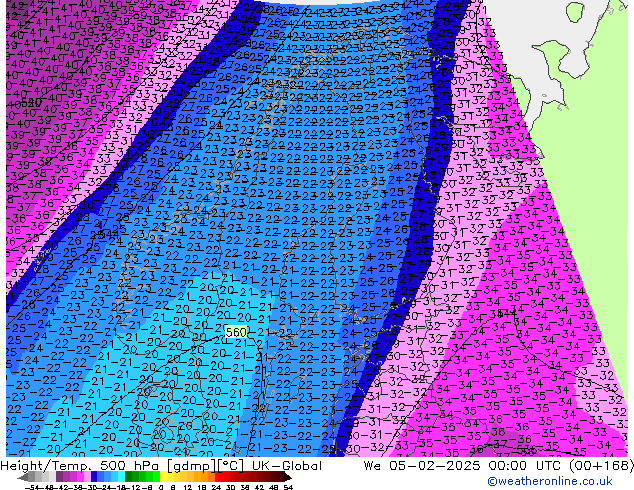The height and width of the screenshot is (490, 634).
Task: Click the 560 height contour label
Action: (236, 332)
